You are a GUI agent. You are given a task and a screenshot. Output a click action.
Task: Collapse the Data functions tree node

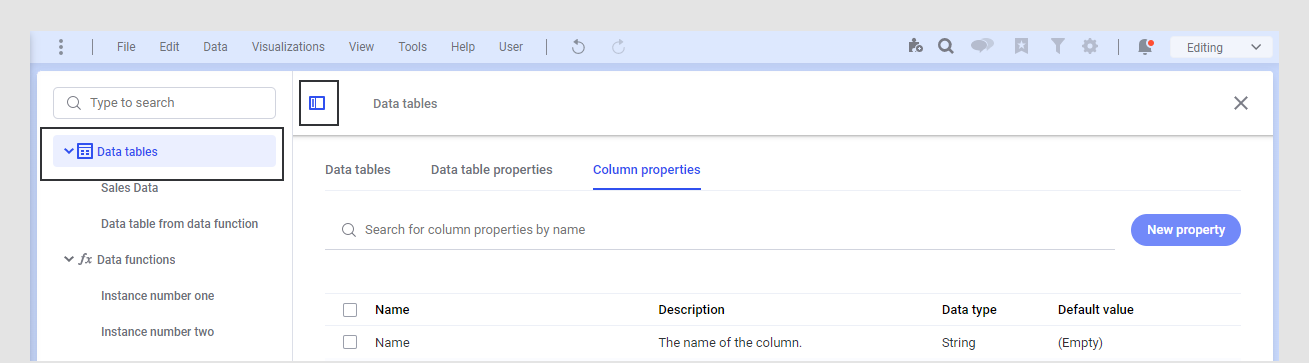coord(68,260)
